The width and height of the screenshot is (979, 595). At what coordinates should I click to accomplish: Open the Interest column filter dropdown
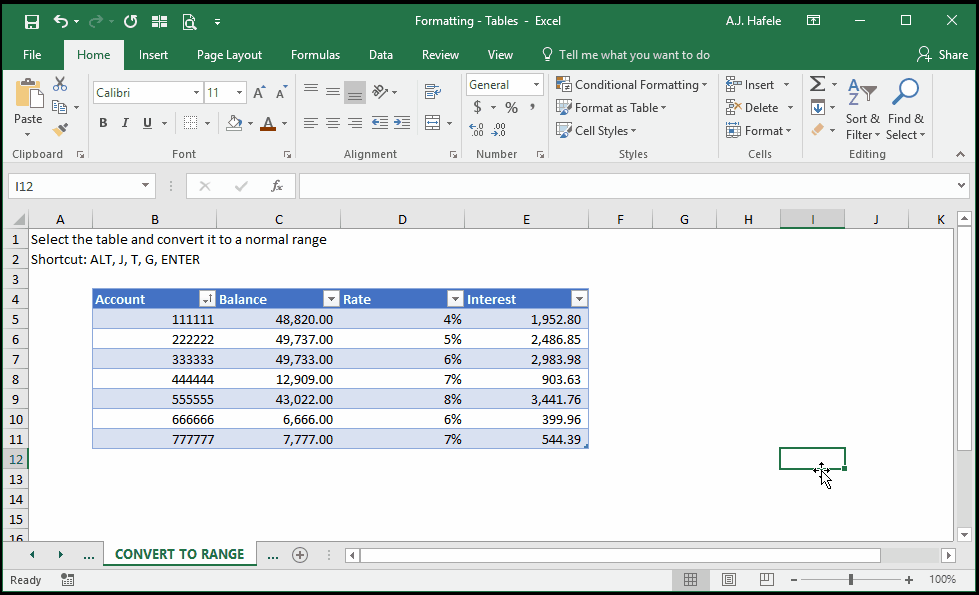coord(579,299)
